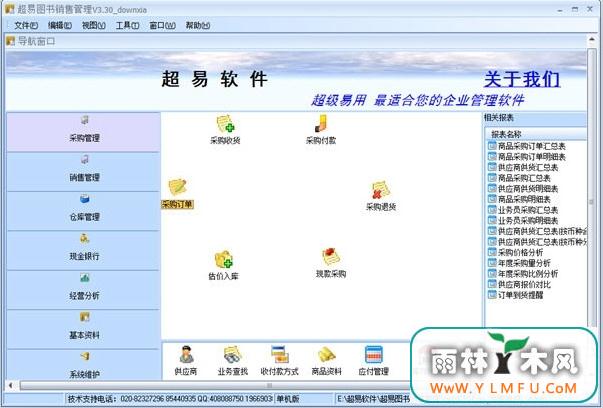
Task: Select 采购管理 in the sidebar
Action: [x=83, y=132]
